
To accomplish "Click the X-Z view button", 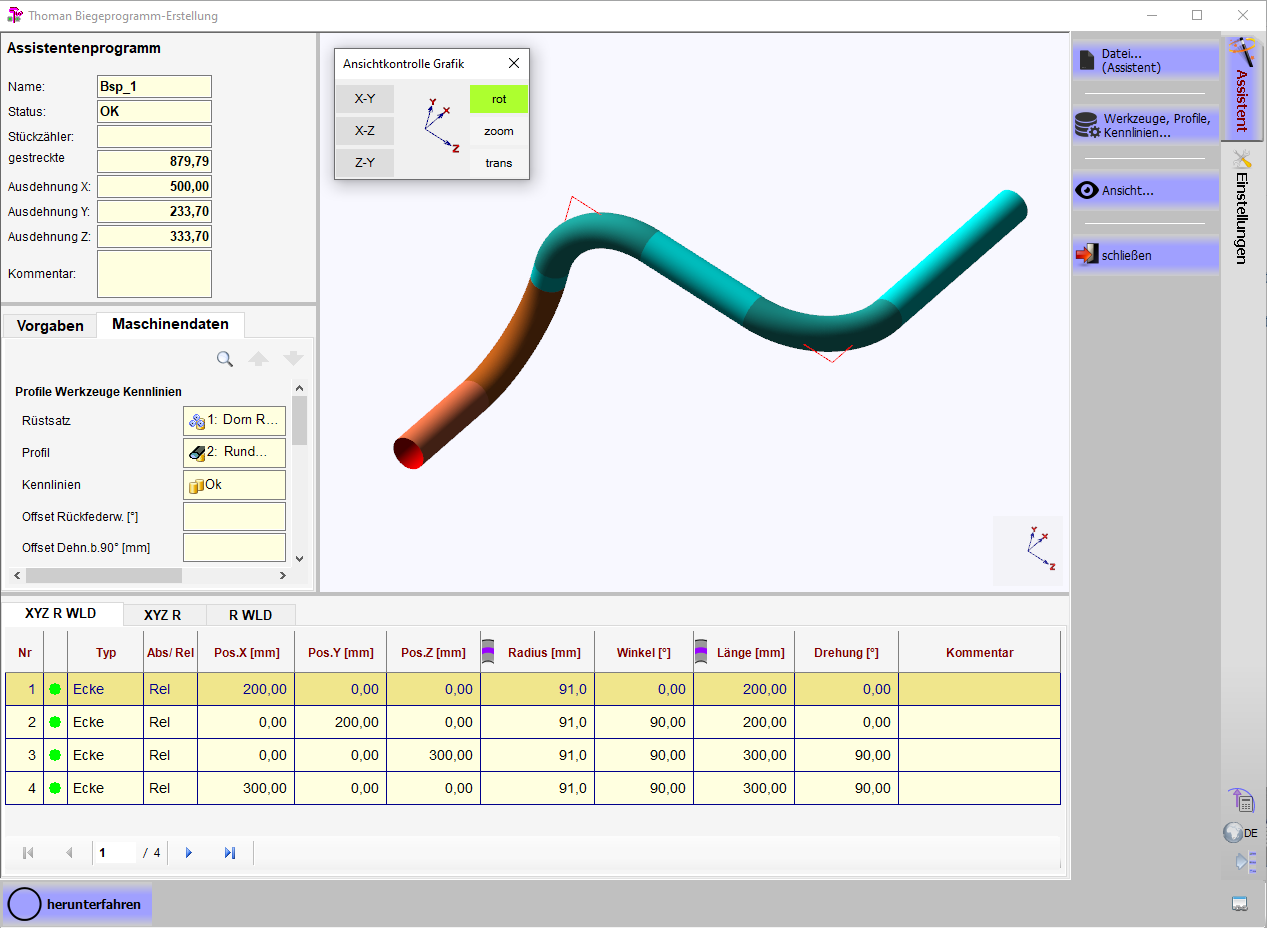I will [x=365, y=131].
